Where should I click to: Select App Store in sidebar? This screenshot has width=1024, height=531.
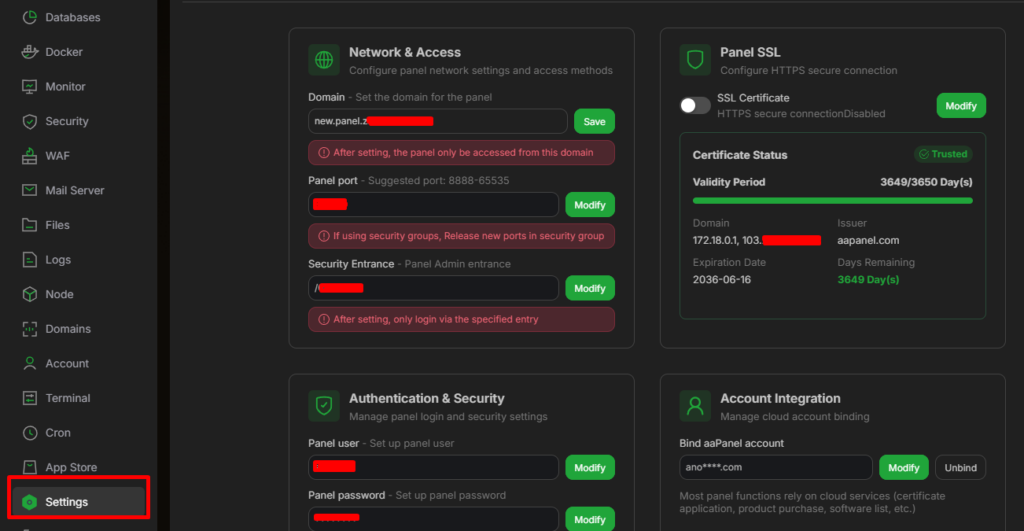point(71,468)
